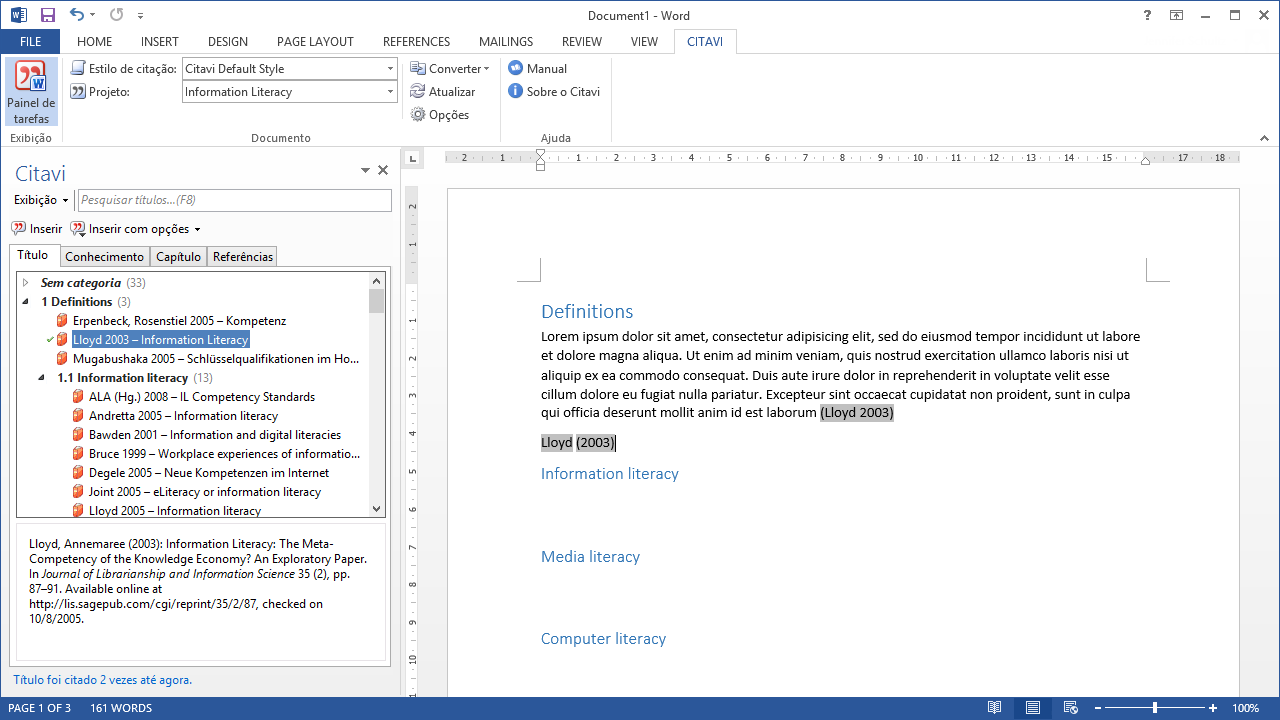1280x720 pixels.
Task: Select Erpenbeck, Rosenstiel 2005 – Kompetenz
Action: 179,321
